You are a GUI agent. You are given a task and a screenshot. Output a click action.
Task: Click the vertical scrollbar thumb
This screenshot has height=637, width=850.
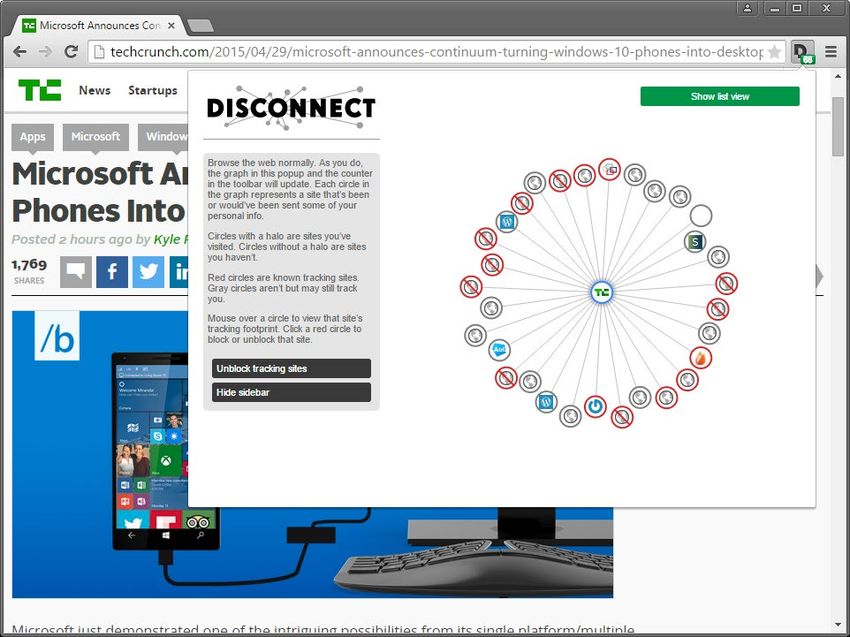838,126
